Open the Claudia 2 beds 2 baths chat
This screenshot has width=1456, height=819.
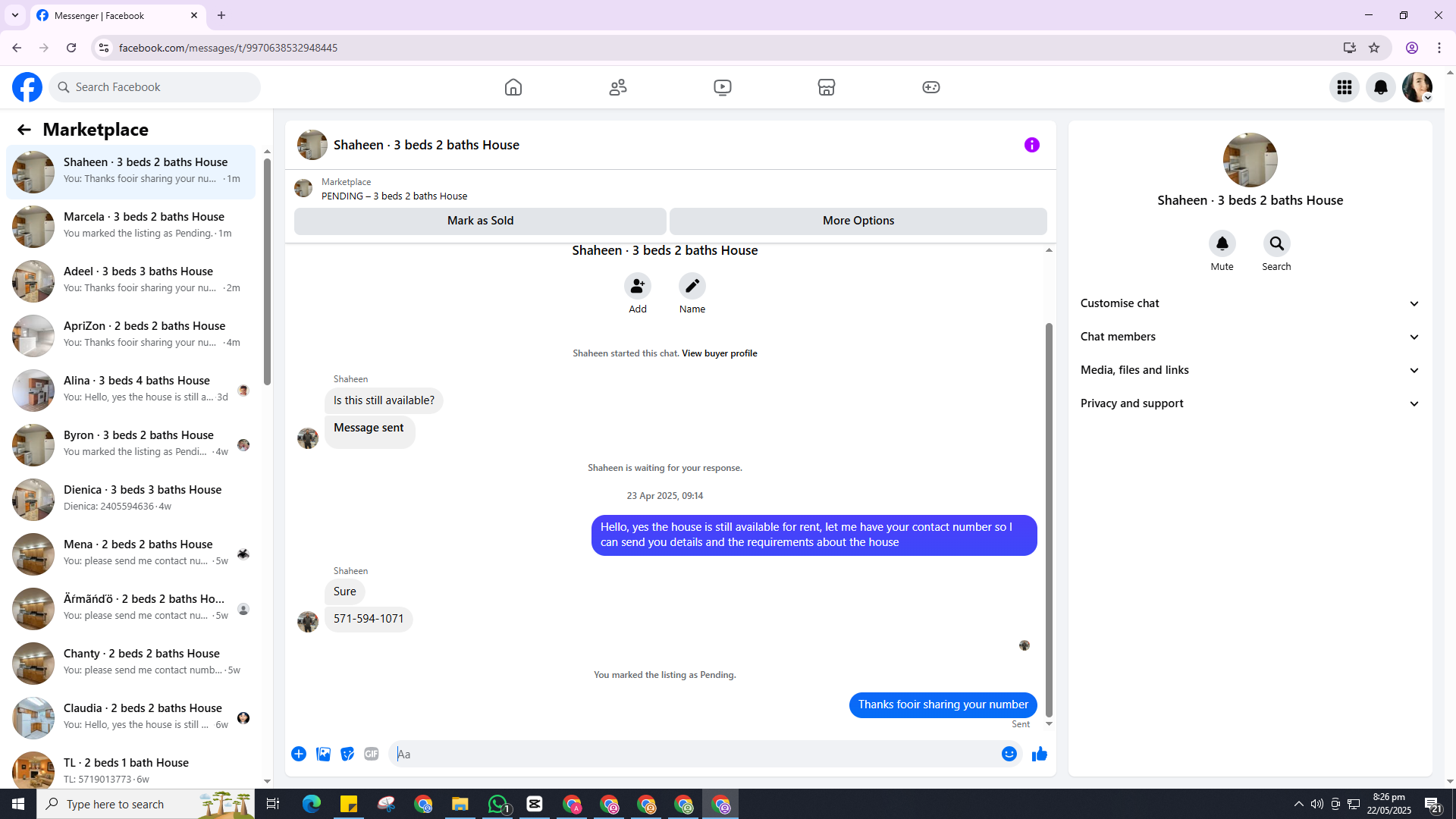tap(131, 717)
